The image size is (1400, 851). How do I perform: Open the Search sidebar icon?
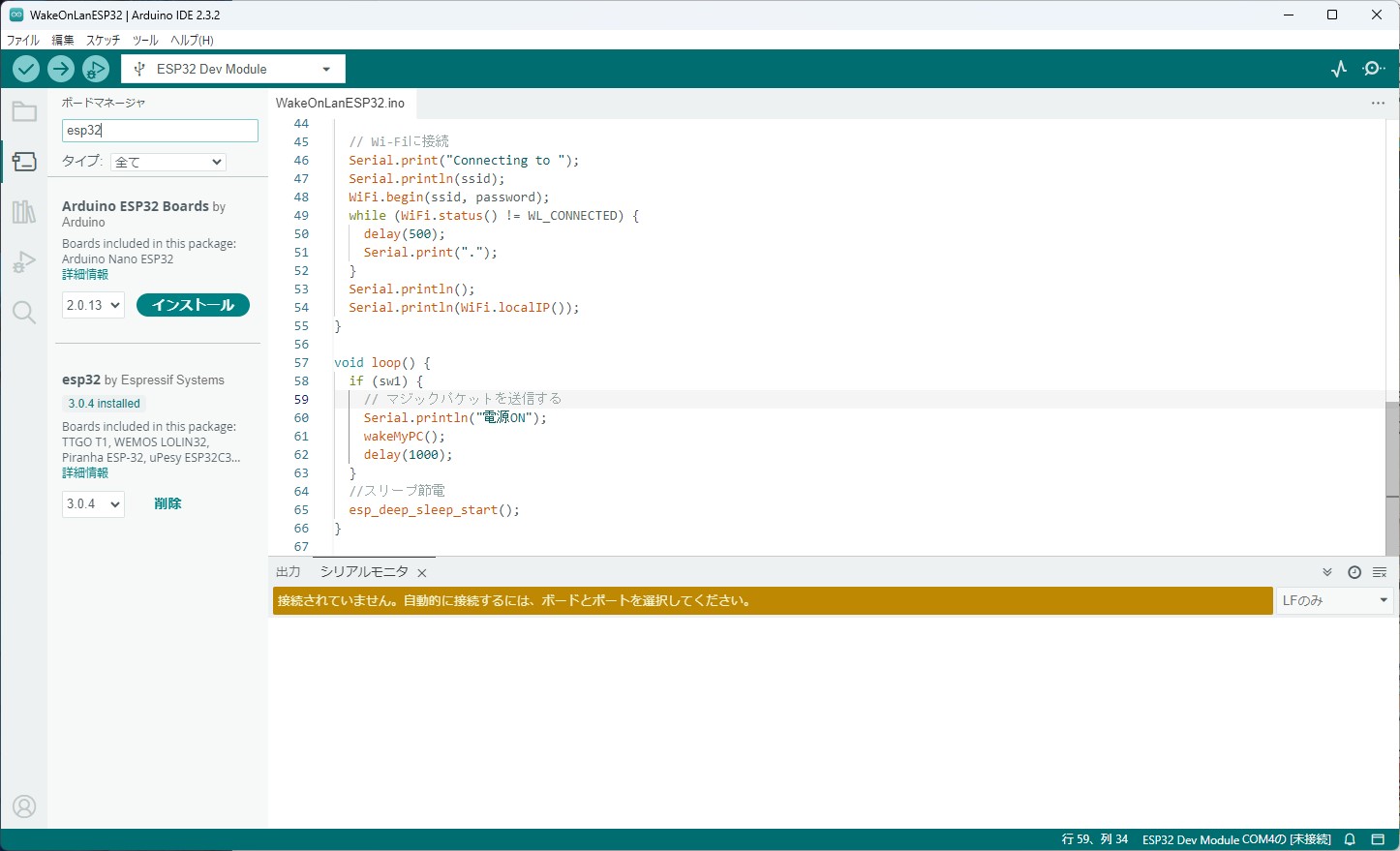(24, 313)
